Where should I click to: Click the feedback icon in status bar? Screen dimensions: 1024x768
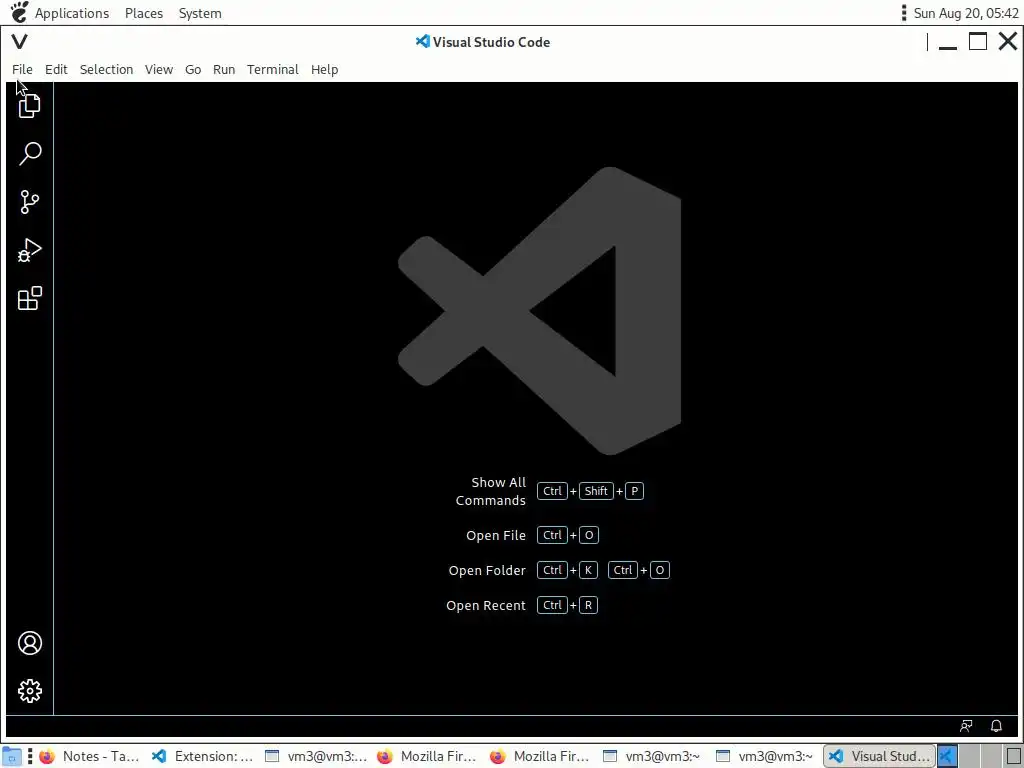966,726
